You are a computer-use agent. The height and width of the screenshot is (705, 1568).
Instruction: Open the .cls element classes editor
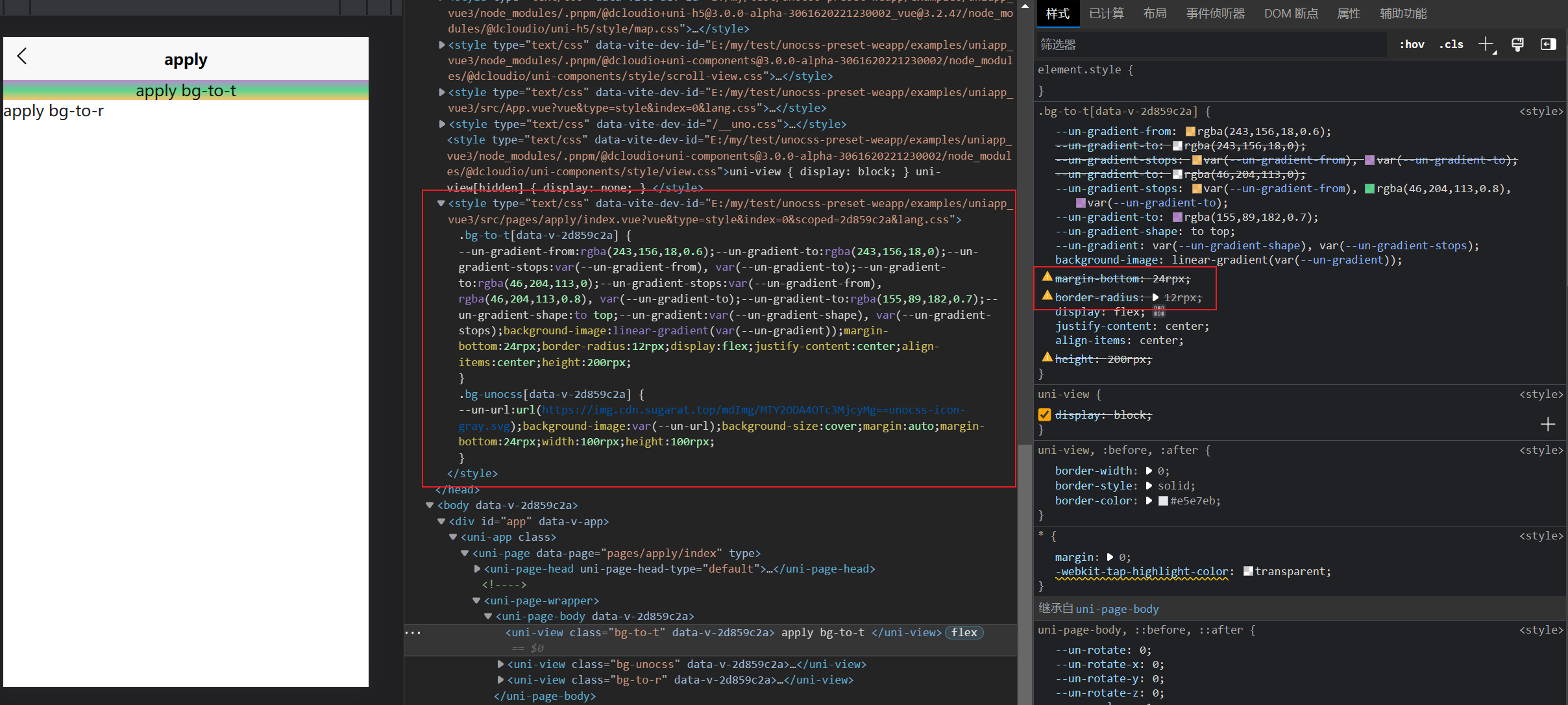pyautogui.click(x=1452, y=44)
